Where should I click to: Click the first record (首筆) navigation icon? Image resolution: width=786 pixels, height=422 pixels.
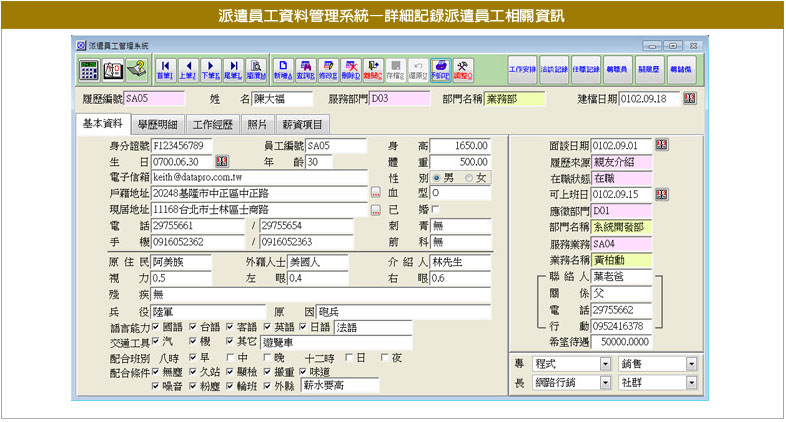click(165, 69)
